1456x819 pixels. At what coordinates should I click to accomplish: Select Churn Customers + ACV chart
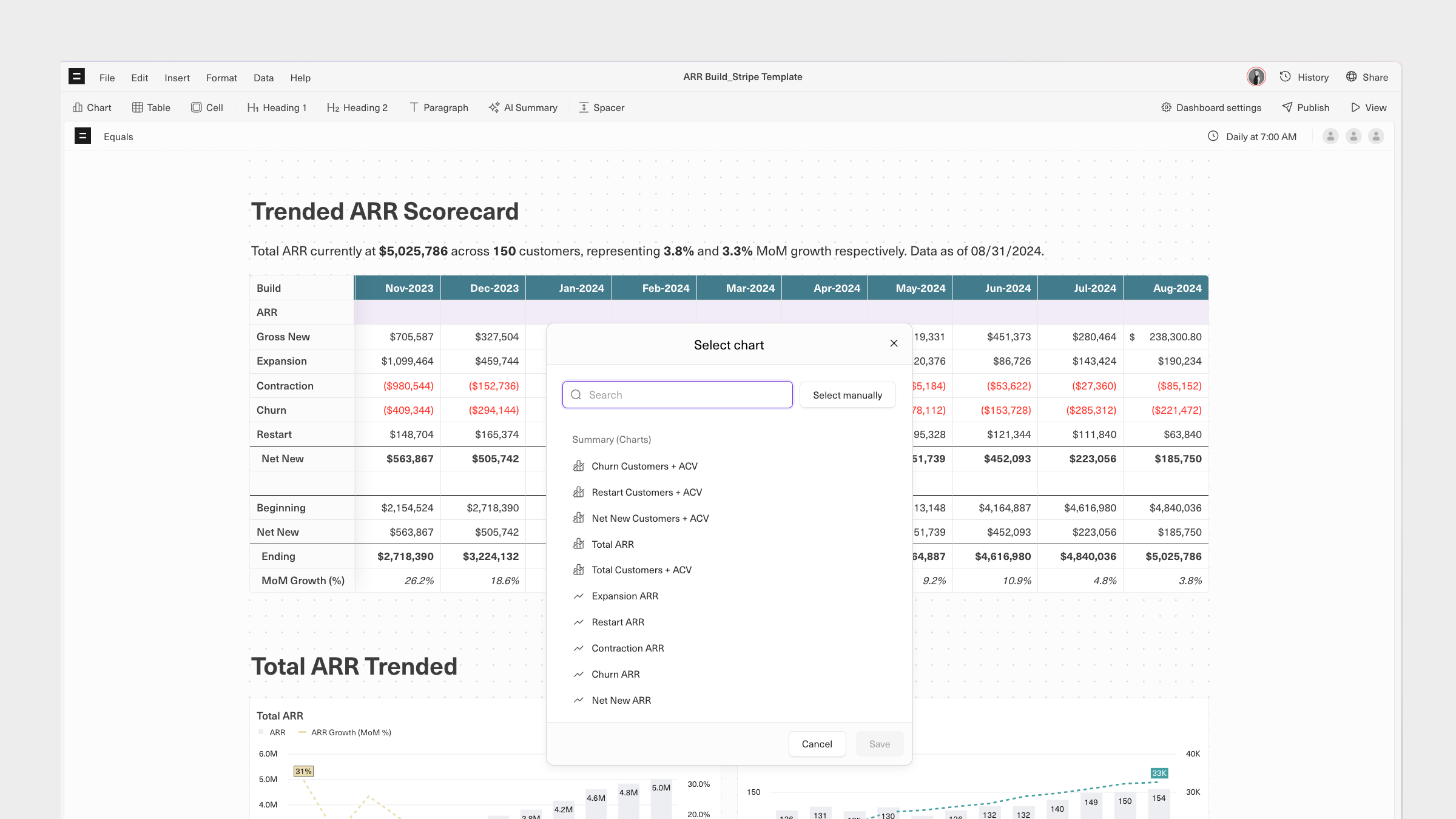[644, 466]
